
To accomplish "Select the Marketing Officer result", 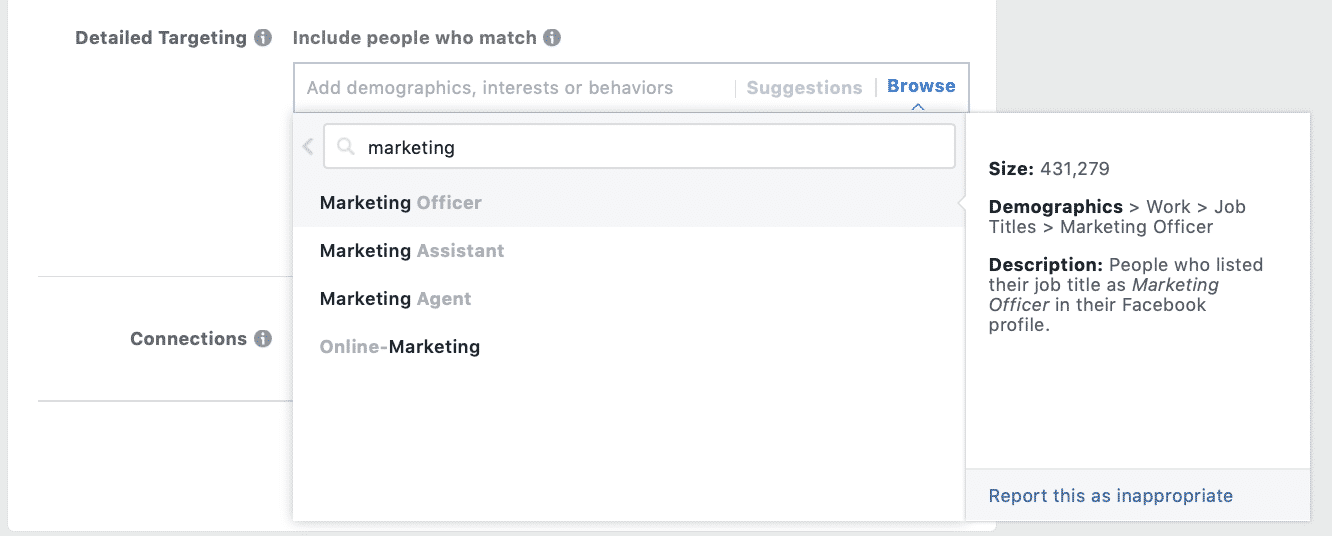I will 629,203.
